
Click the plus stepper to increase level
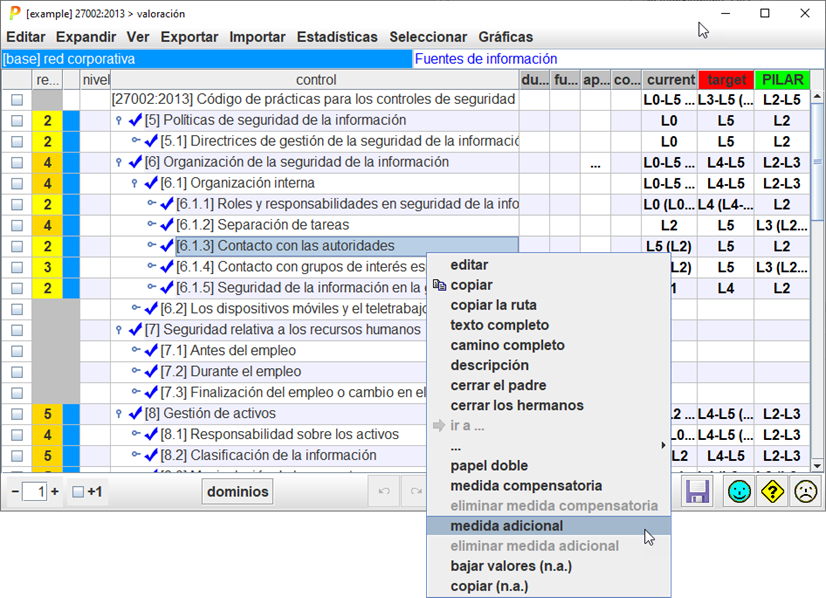(x=54, y=492)
